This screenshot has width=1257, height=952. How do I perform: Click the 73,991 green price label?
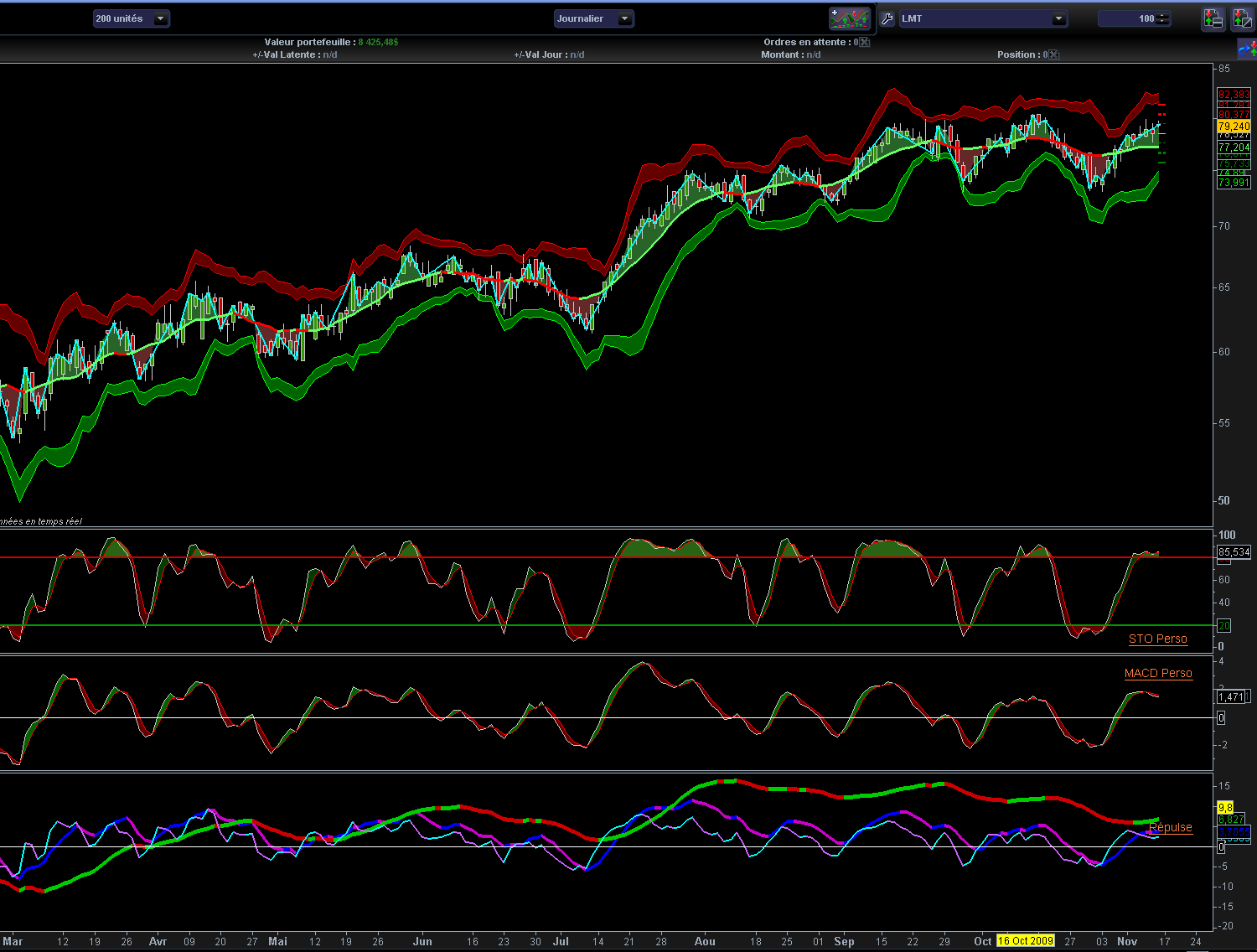coord(1234,183)
